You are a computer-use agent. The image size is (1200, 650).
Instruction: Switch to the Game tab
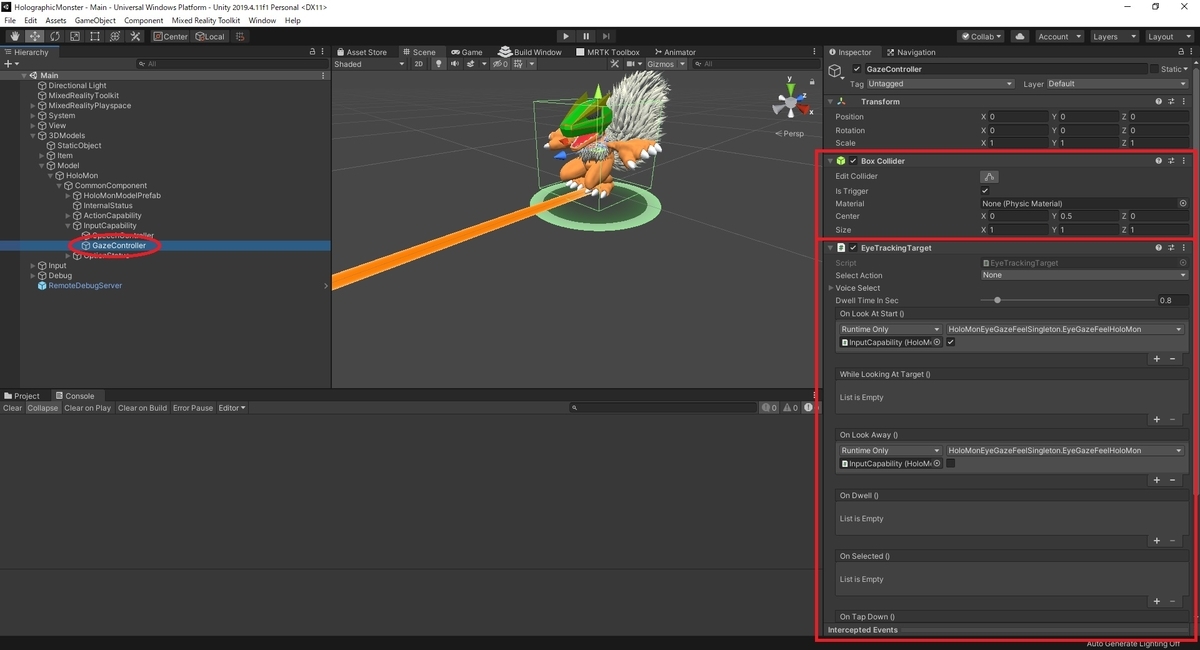point(466,52)
